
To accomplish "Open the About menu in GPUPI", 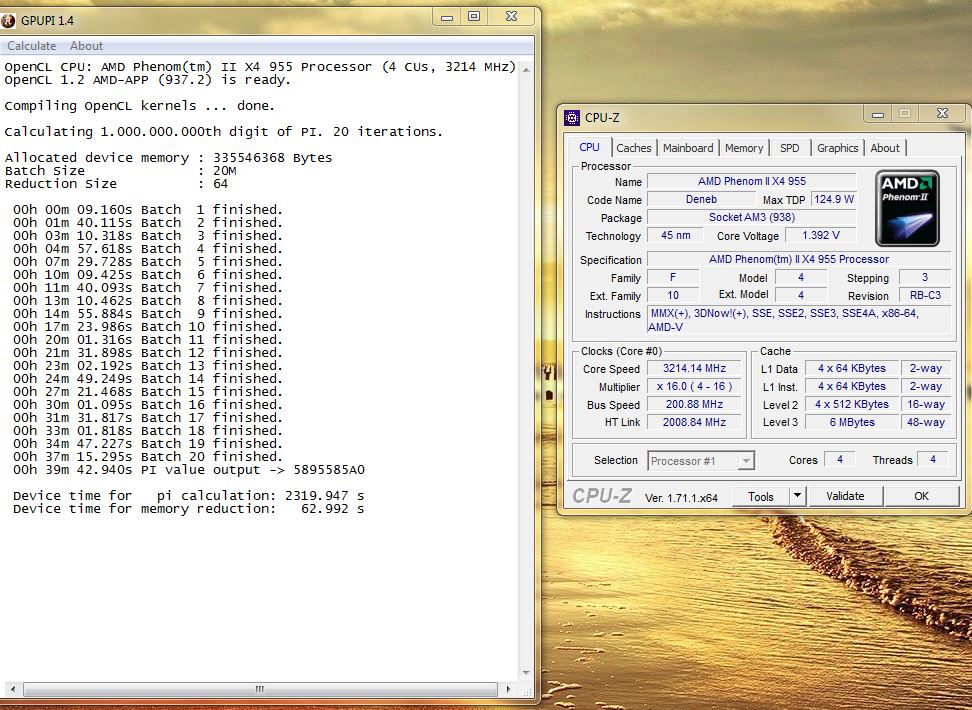I will click(86, 46).
